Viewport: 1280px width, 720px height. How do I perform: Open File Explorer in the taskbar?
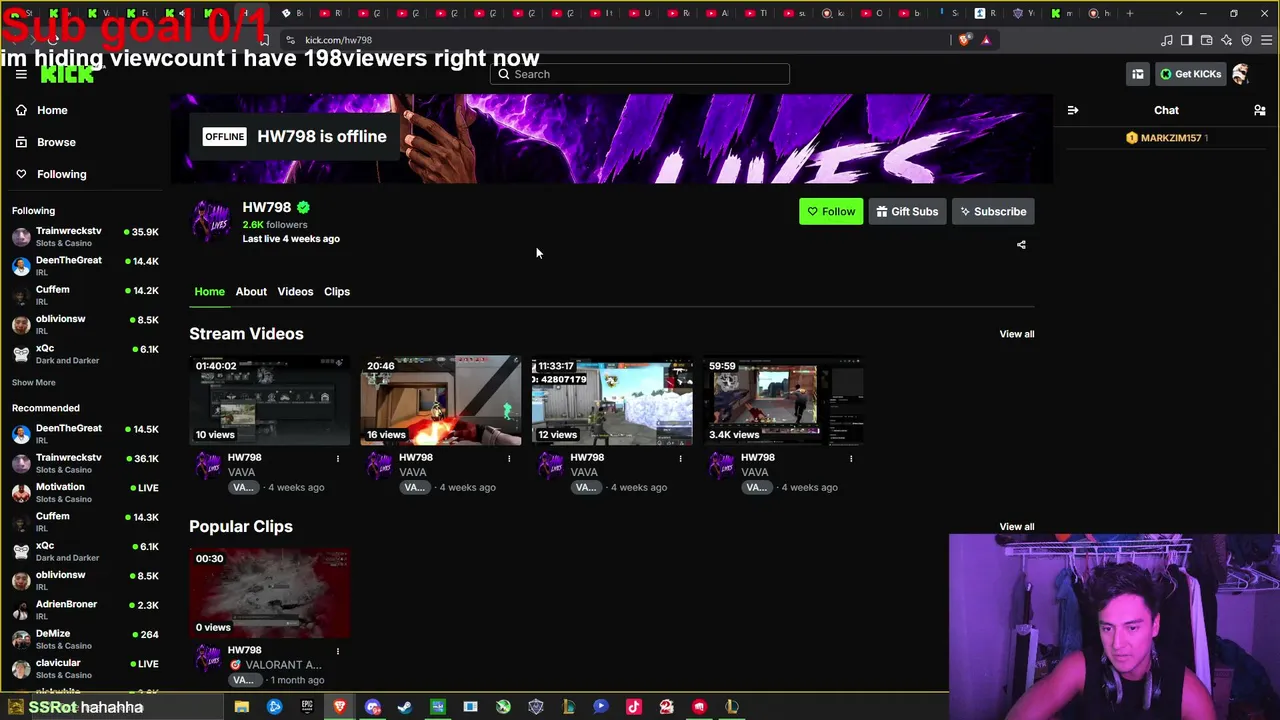click(x=242, y=707)
